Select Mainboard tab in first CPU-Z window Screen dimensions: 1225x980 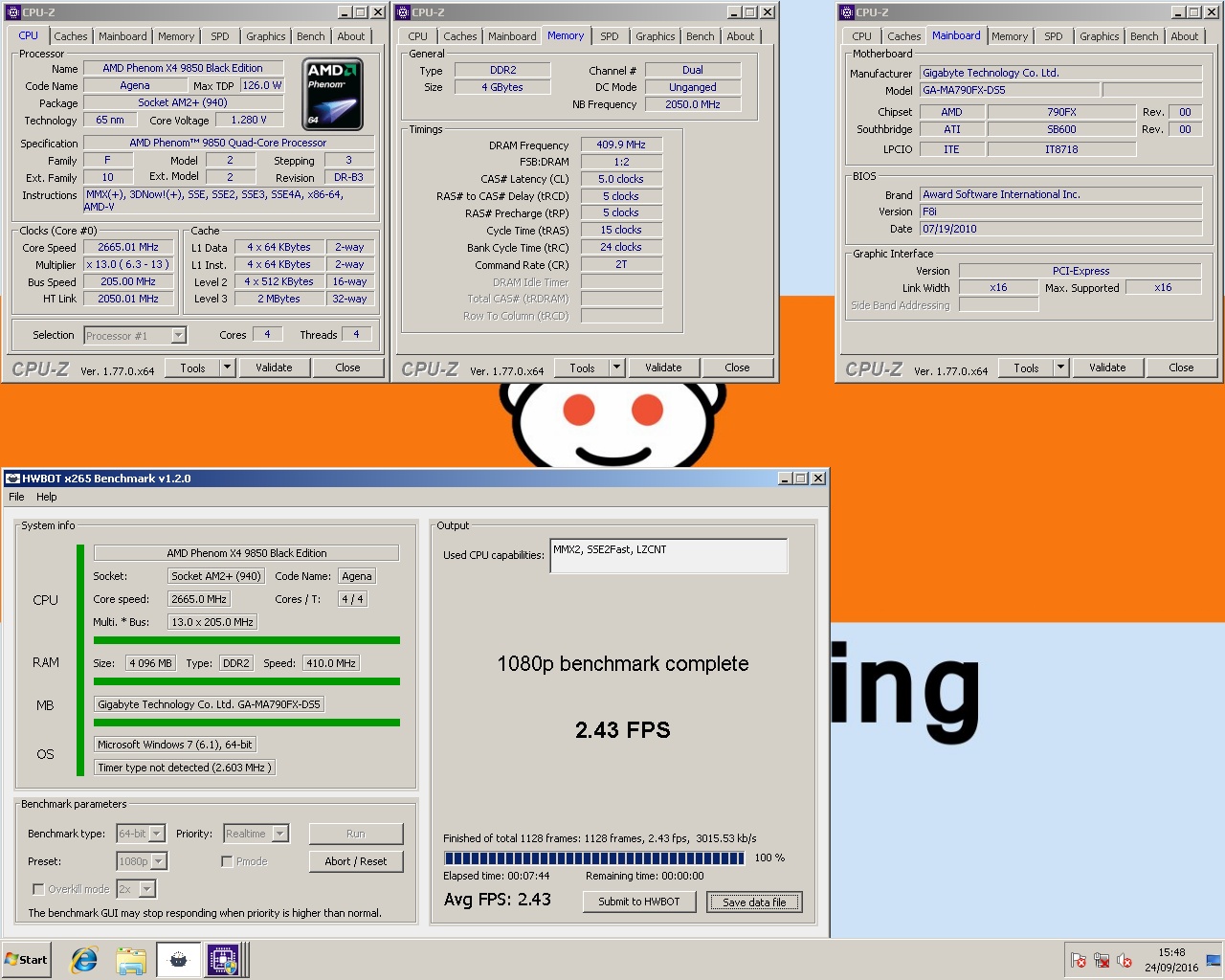pyautogui.click(x=122, y=36)
